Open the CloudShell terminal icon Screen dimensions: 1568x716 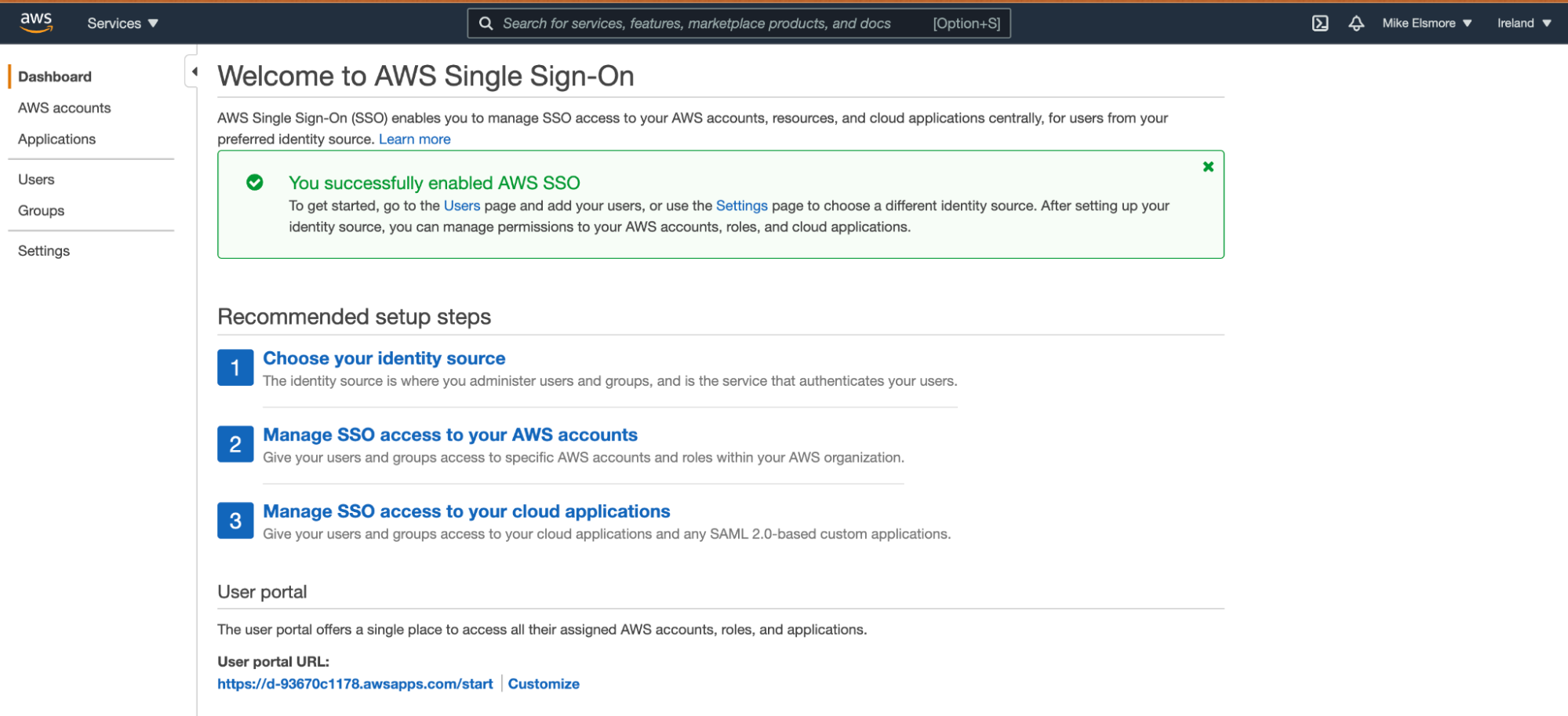1320,24
